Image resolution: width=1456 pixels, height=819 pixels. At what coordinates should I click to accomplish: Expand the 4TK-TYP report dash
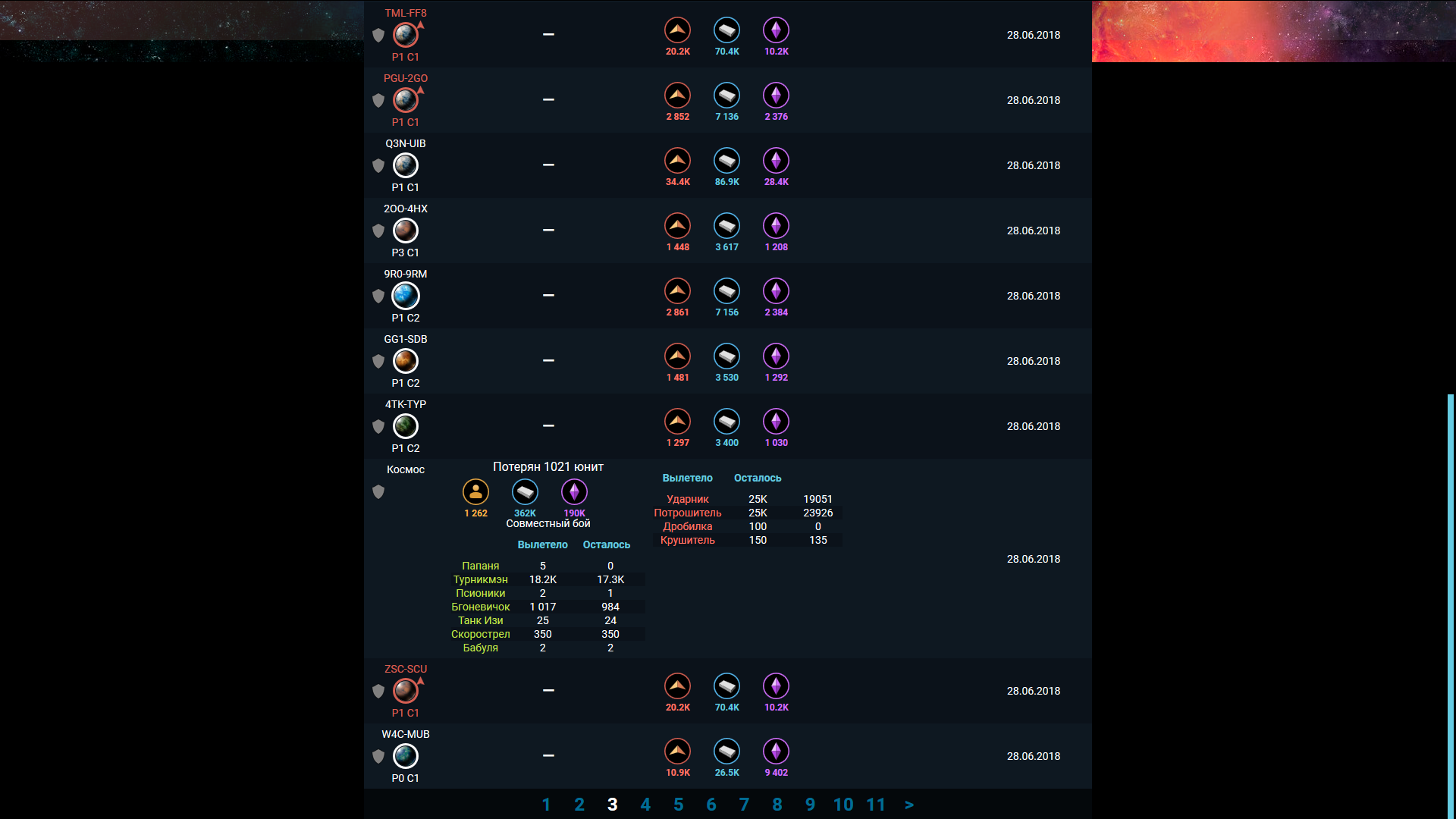548,425
